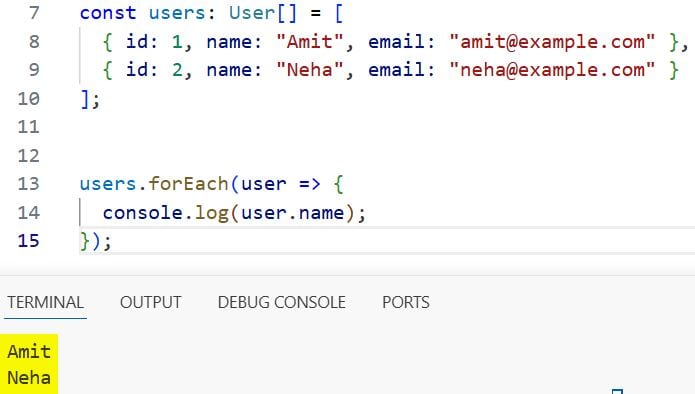The height and width of the screenshot is (394, 695).
Task: Switch to the PORTS tab
Action: click(x=406, y=302)
